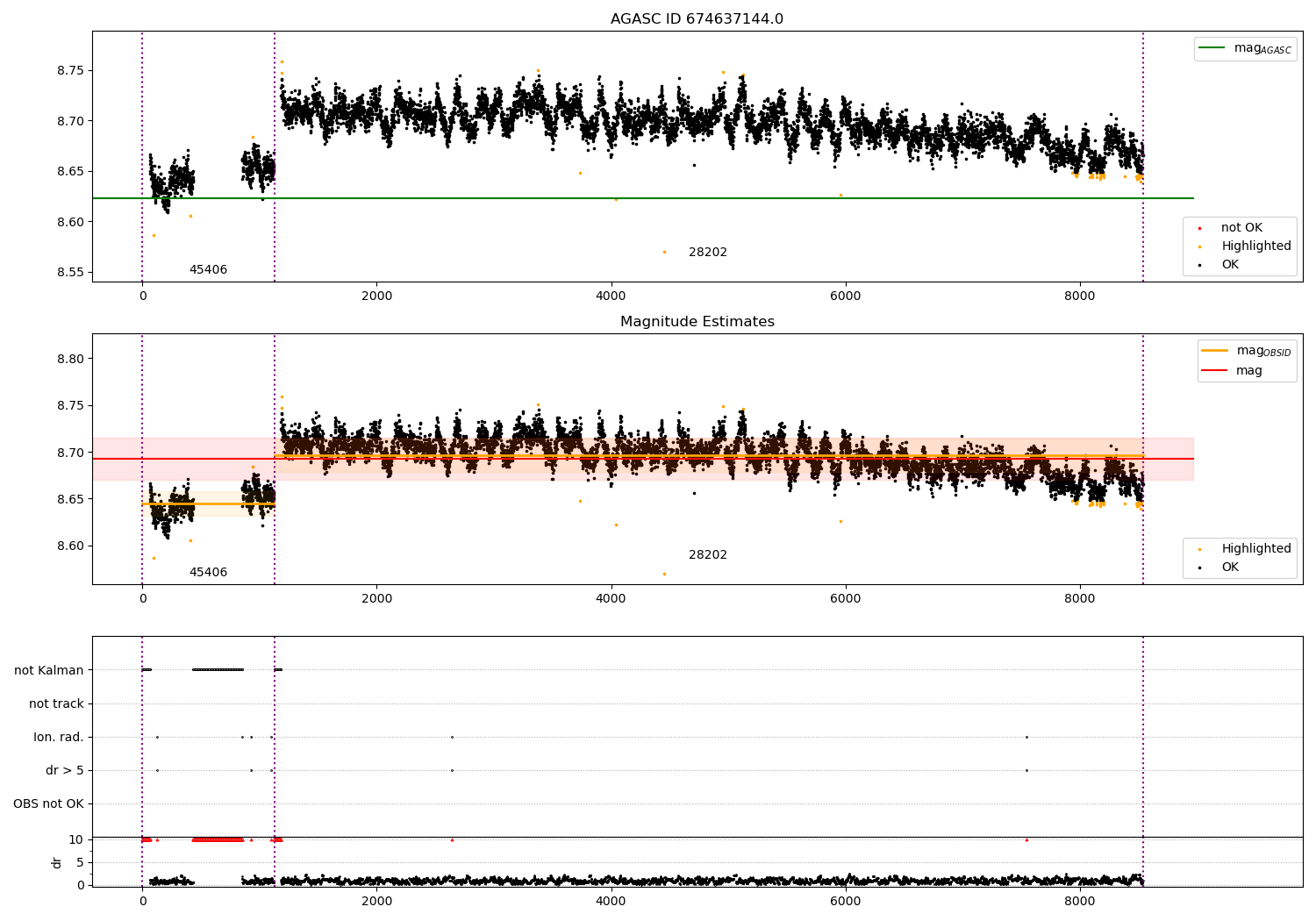Image resolution: width=1316 pixels, height=921 pixels.
Task: Click the 10 tick on the dr axis
Action: 75,840
